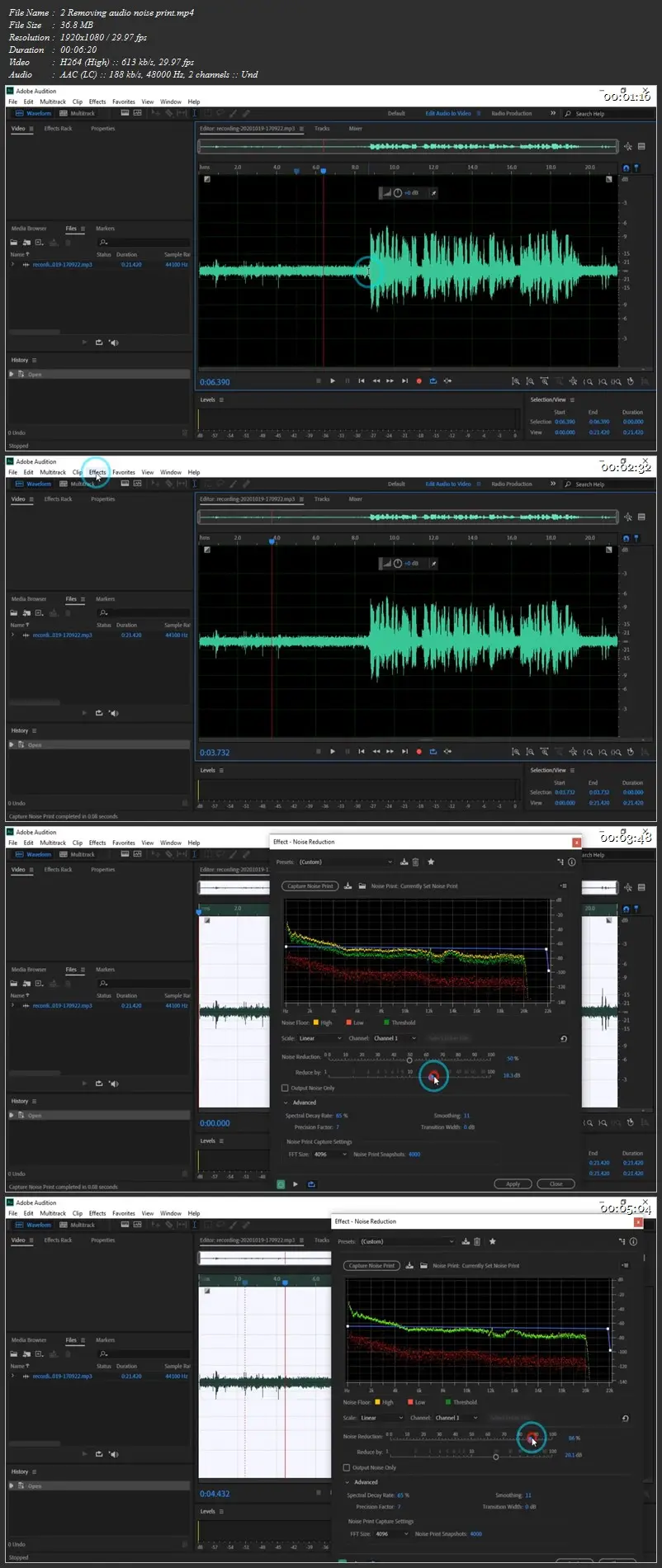Click Capture Noise Print in the 00:05:04 frame dialog

(x=371, y=1265)
